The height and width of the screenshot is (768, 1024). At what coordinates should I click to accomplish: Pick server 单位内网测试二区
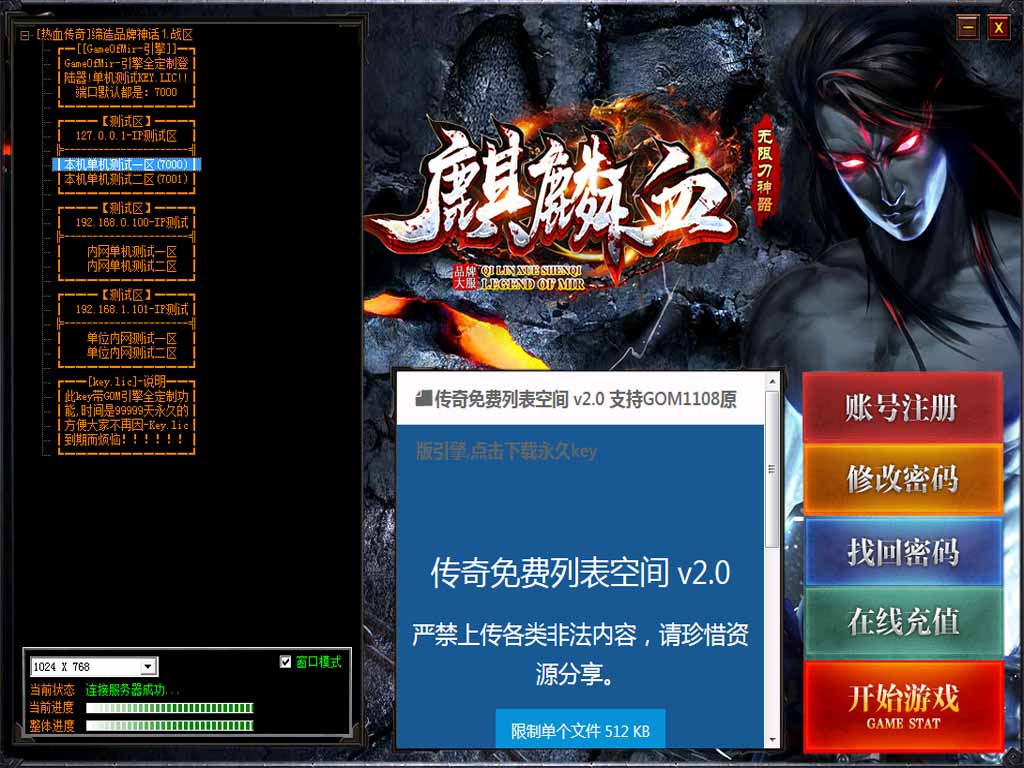132,353
